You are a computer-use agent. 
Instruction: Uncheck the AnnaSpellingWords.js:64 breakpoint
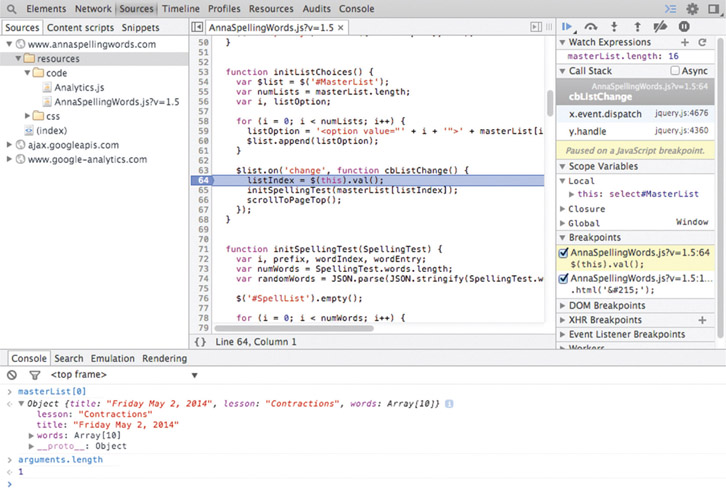click(564, 253)
